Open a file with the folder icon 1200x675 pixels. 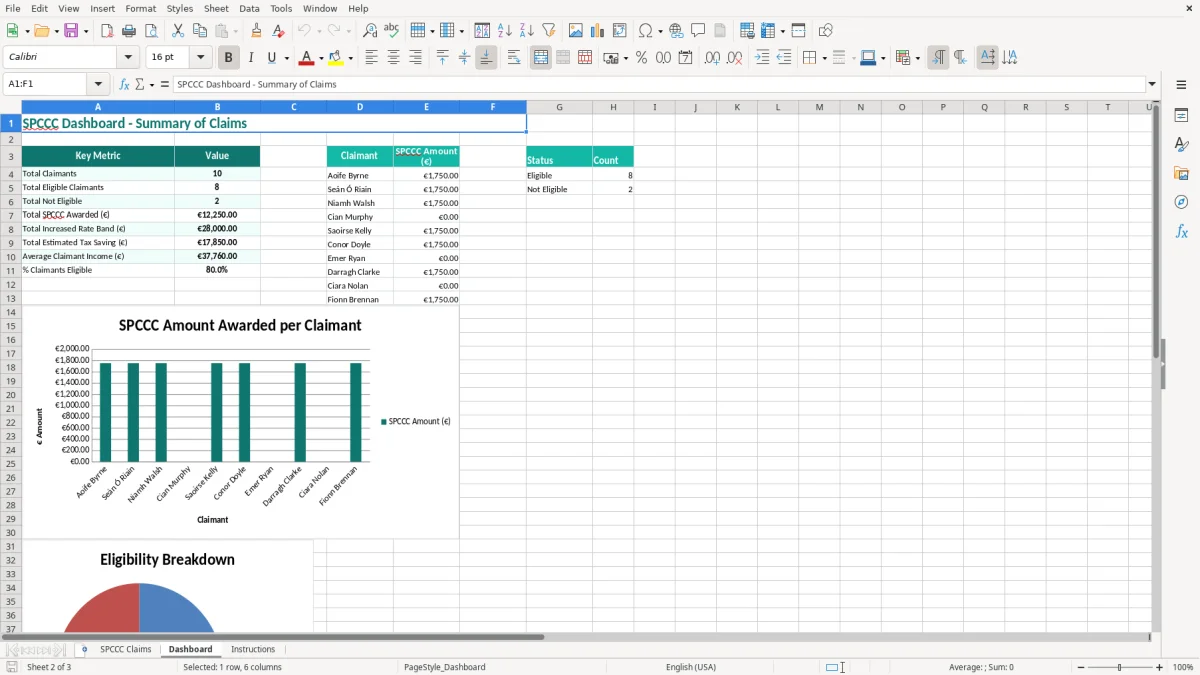point(40,31)
